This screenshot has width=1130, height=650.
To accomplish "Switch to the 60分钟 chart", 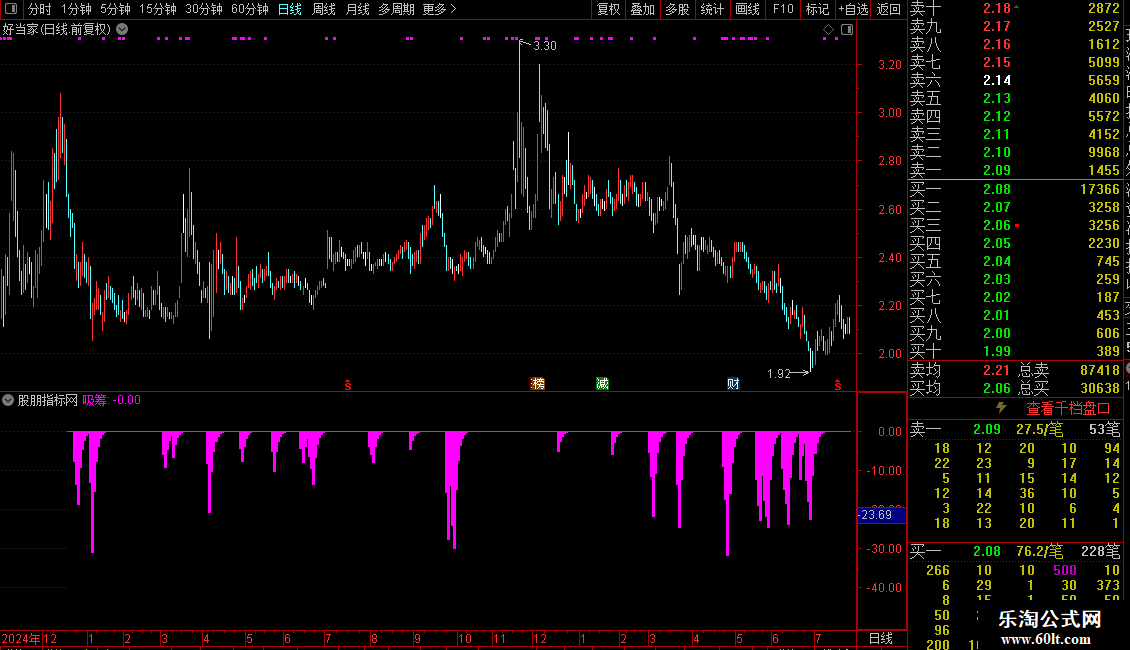I will click(250, 9).
